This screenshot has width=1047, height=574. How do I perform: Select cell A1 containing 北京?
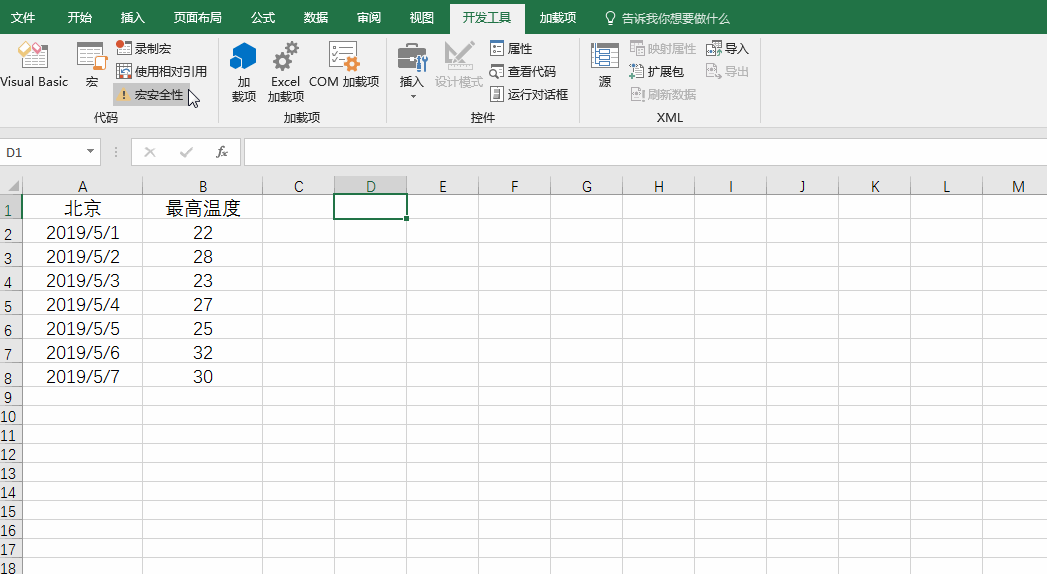coord(82,208)
